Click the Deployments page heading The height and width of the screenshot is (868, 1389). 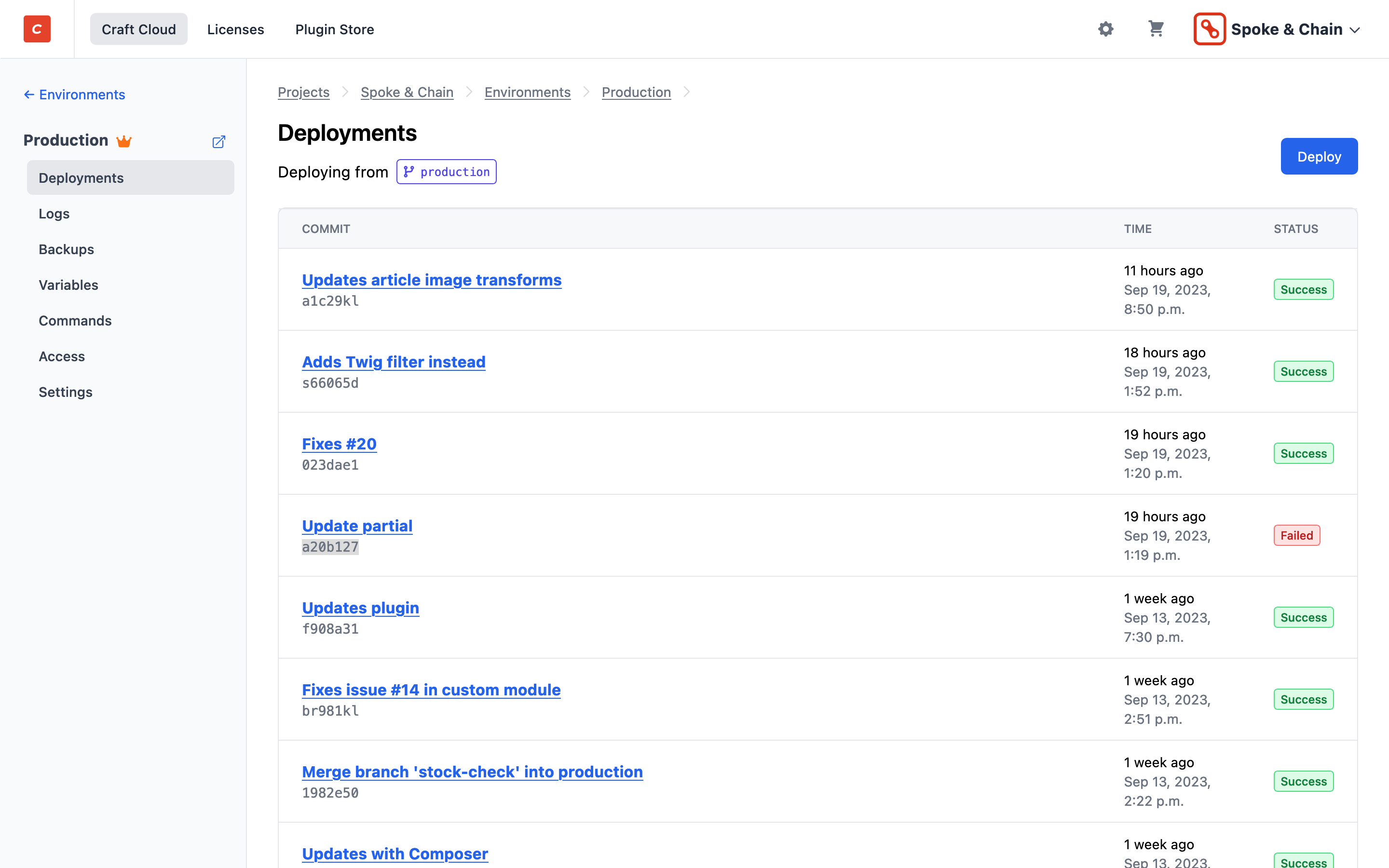(347, 133)
